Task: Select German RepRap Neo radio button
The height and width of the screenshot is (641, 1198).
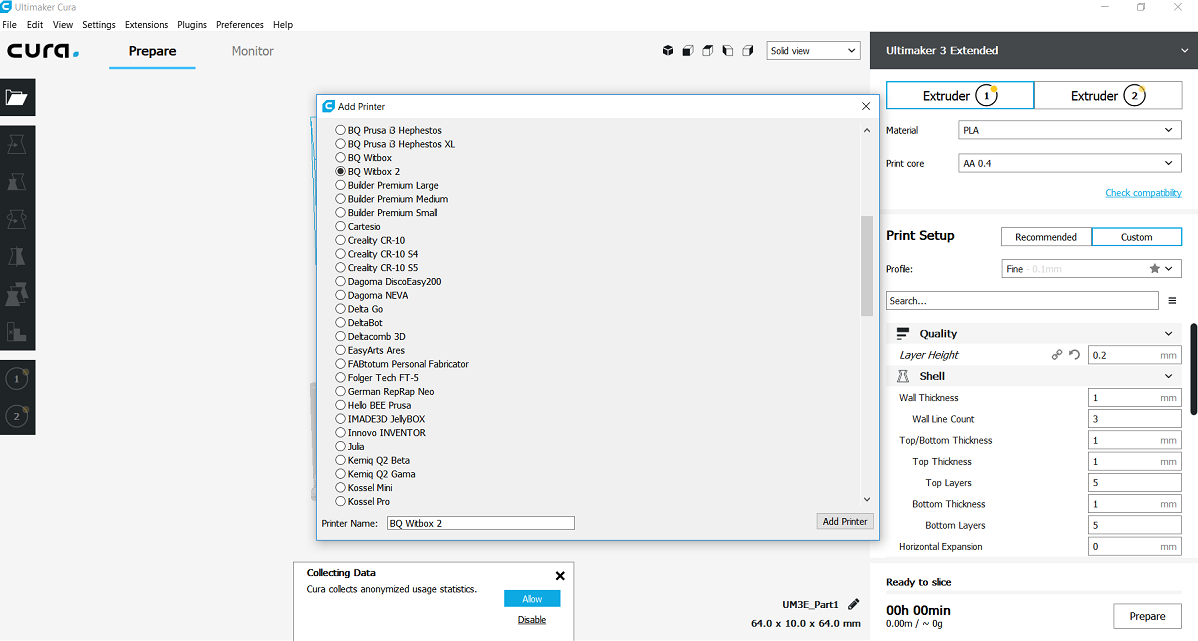Action: pyautogui.click(x=340, y=391)
